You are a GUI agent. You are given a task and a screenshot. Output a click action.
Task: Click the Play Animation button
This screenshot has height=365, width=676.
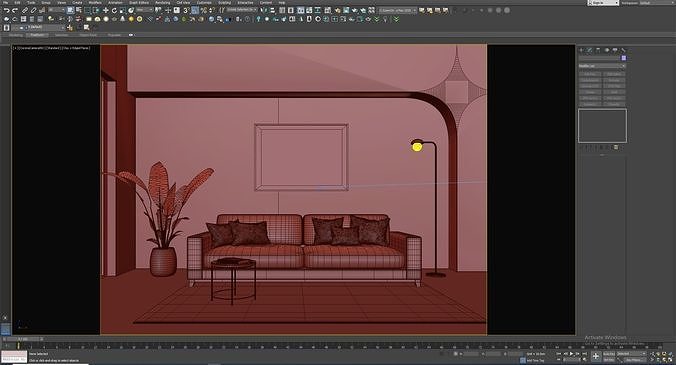571,354
